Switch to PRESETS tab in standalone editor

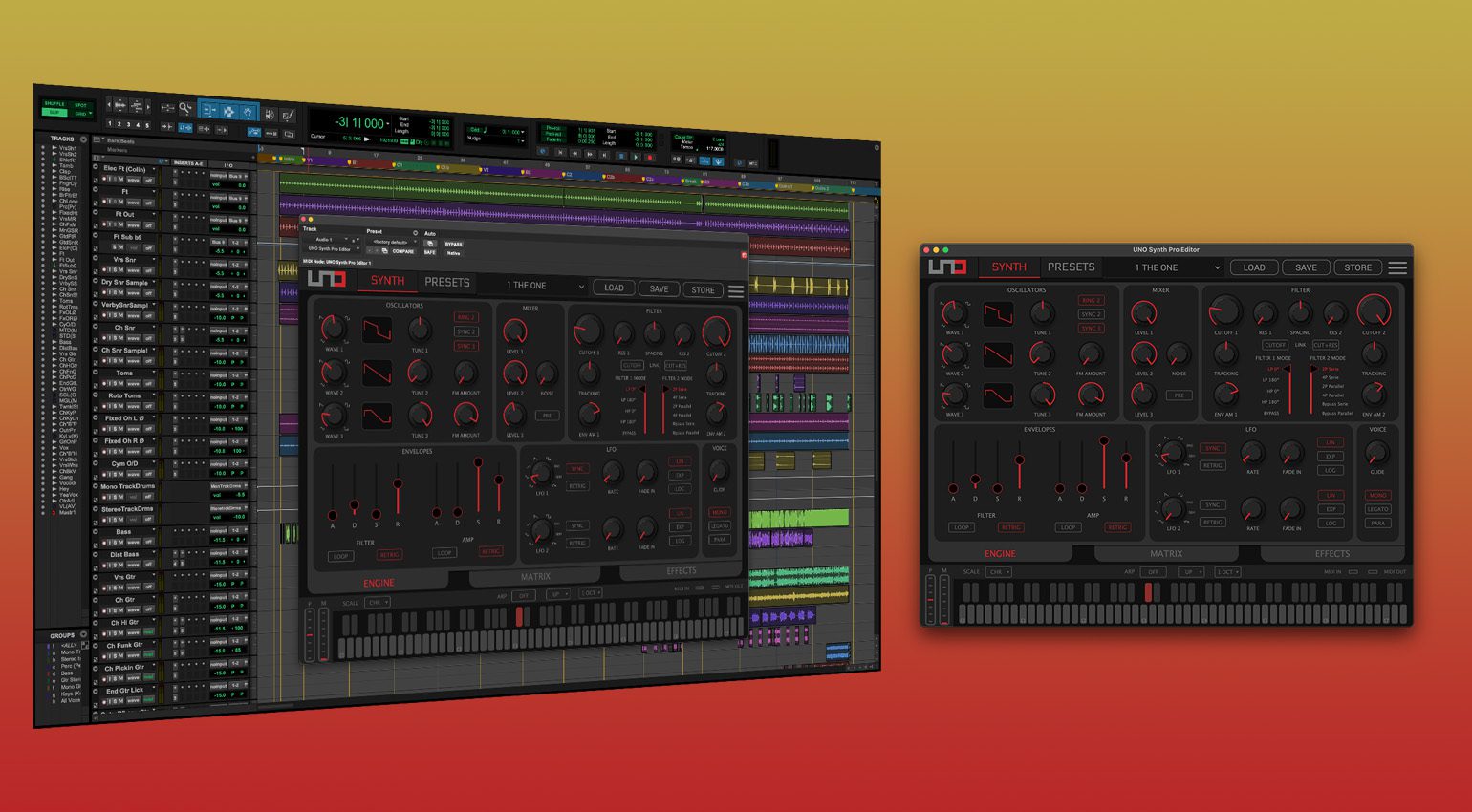(1071, 267)
